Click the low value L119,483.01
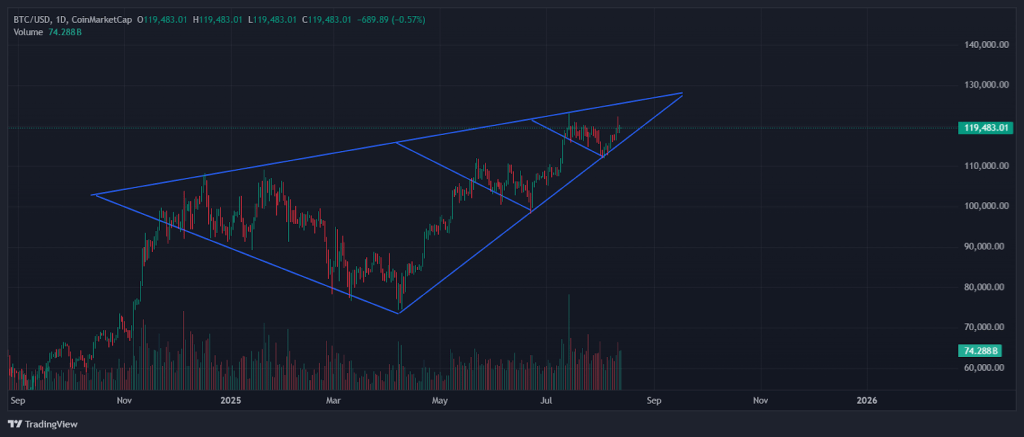Viewport: 1024px width, 437px height. tap(273, 20)
